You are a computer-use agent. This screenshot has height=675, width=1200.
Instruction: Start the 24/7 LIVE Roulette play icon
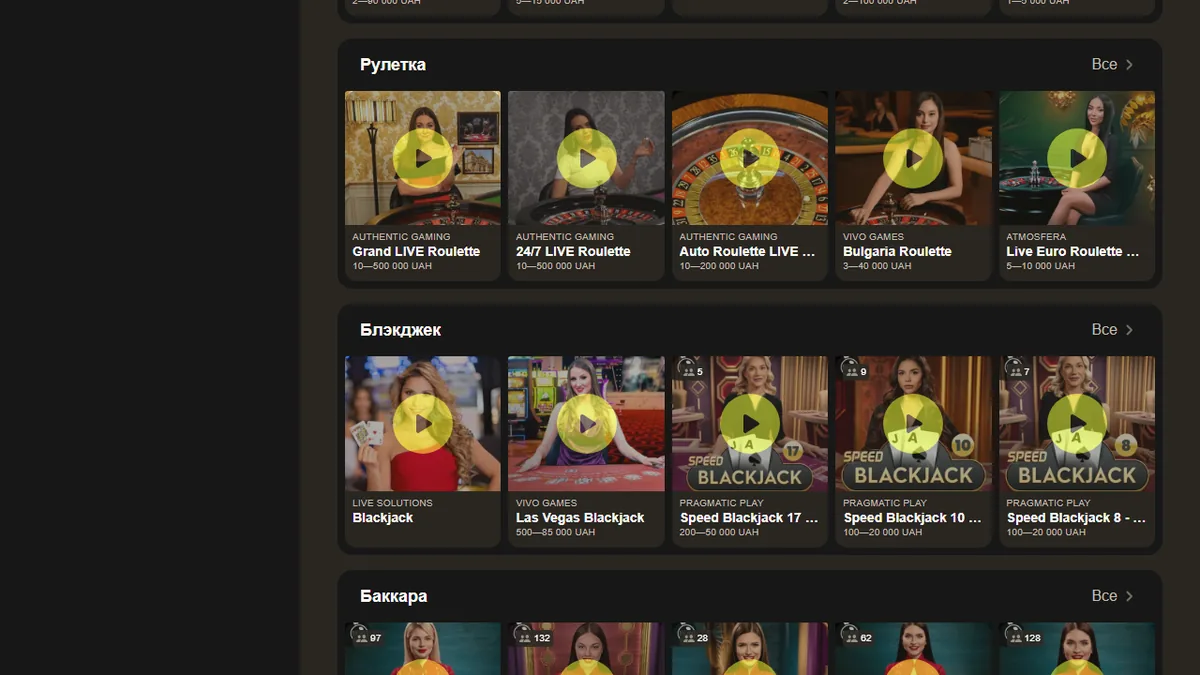click(587, 158)
